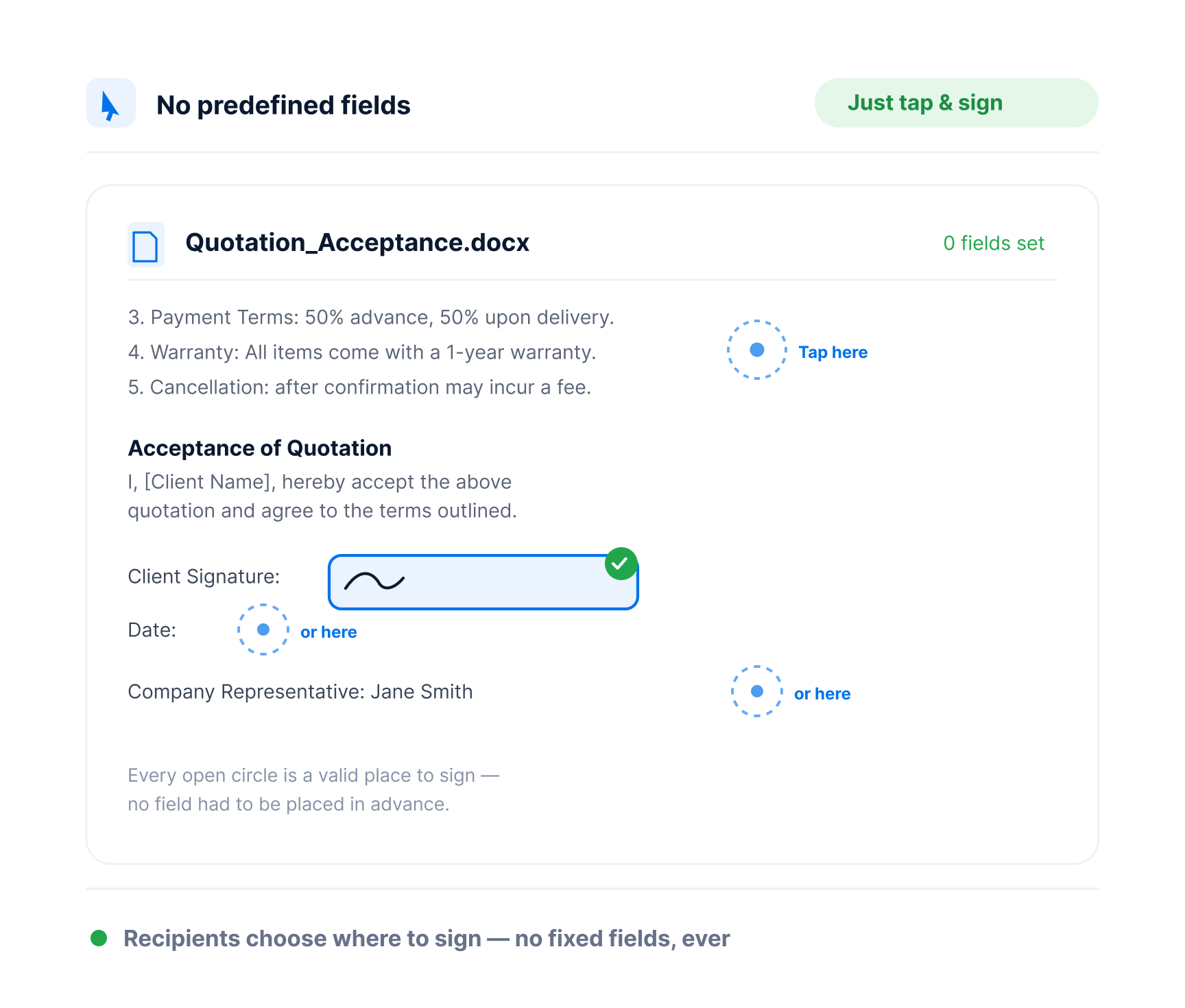1185x1008 pixels.
Task: Click the Client Signature field
Action: click(483, 582)
